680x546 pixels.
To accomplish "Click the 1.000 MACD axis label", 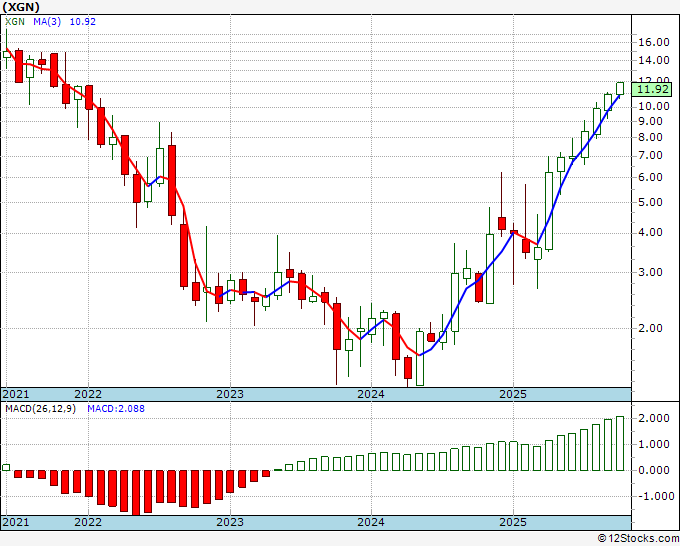I will click(x=654, y=445).
